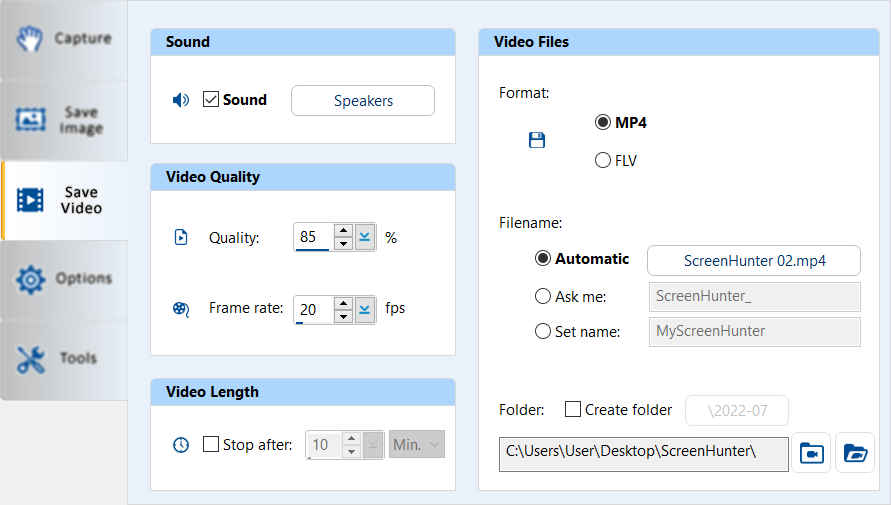Click the \2022-07 folder name button
Viewport: 891px width, 505px height.
point(737,411)
